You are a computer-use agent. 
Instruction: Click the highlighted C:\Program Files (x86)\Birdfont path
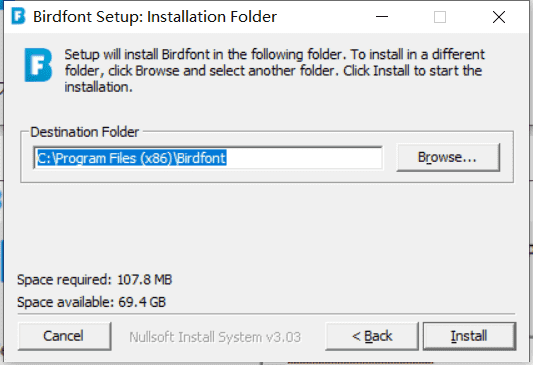132,158
